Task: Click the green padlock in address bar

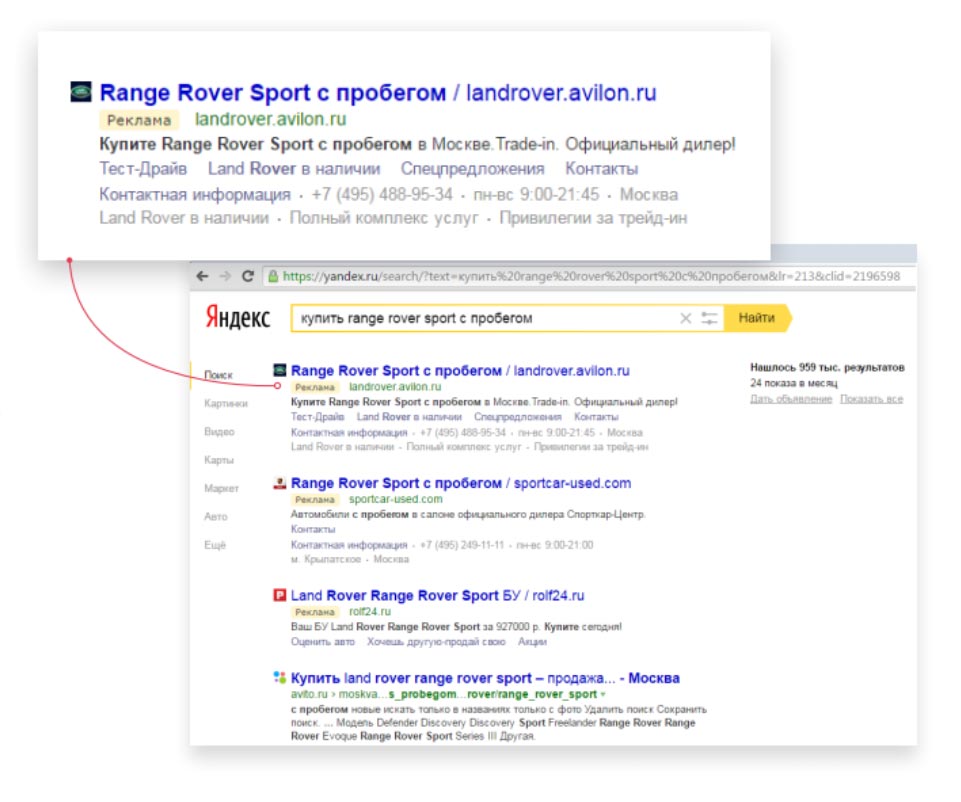Action: click(272, 276)
